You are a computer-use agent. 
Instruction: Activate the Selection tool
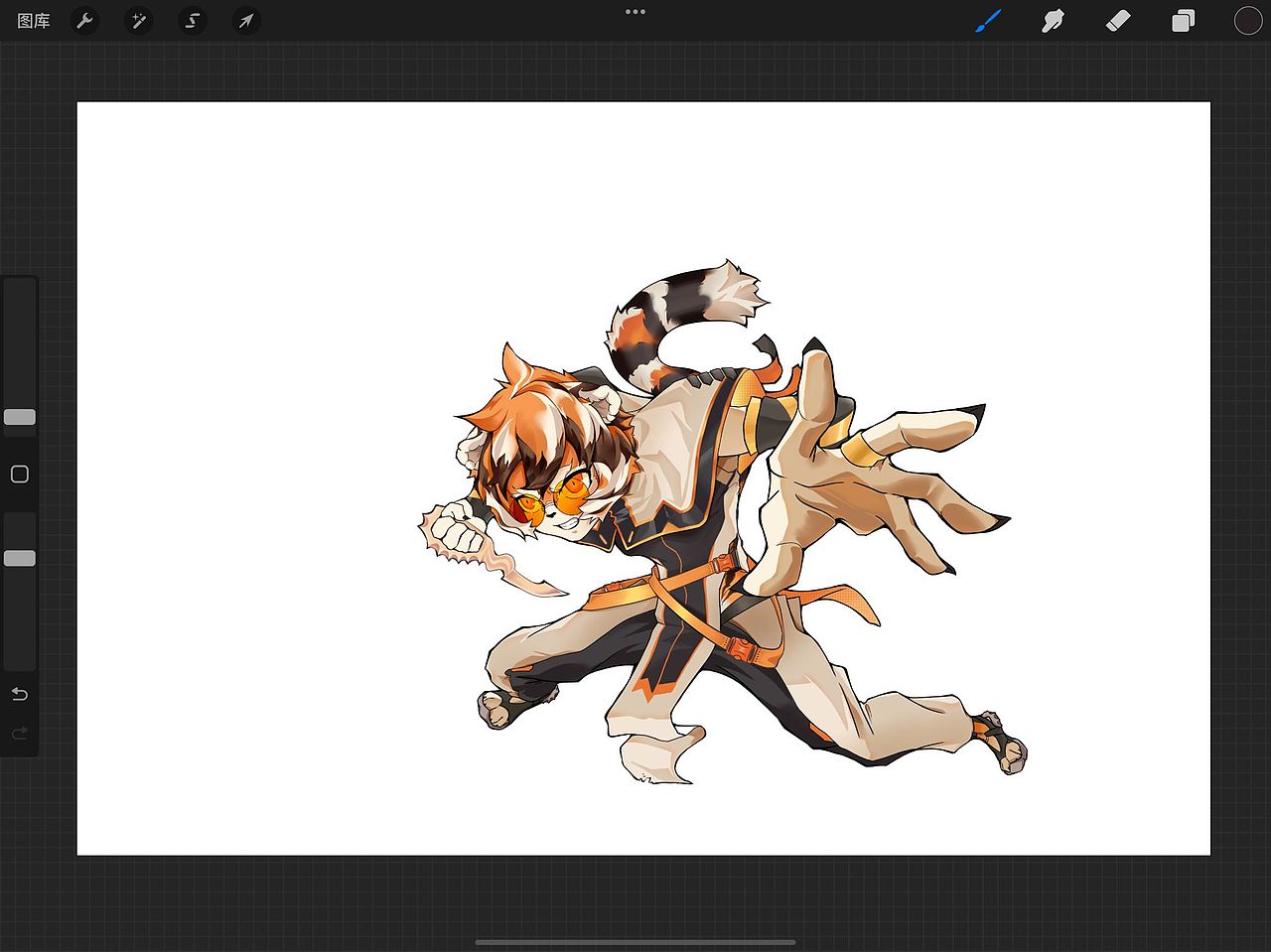click(x=193, y=21)
